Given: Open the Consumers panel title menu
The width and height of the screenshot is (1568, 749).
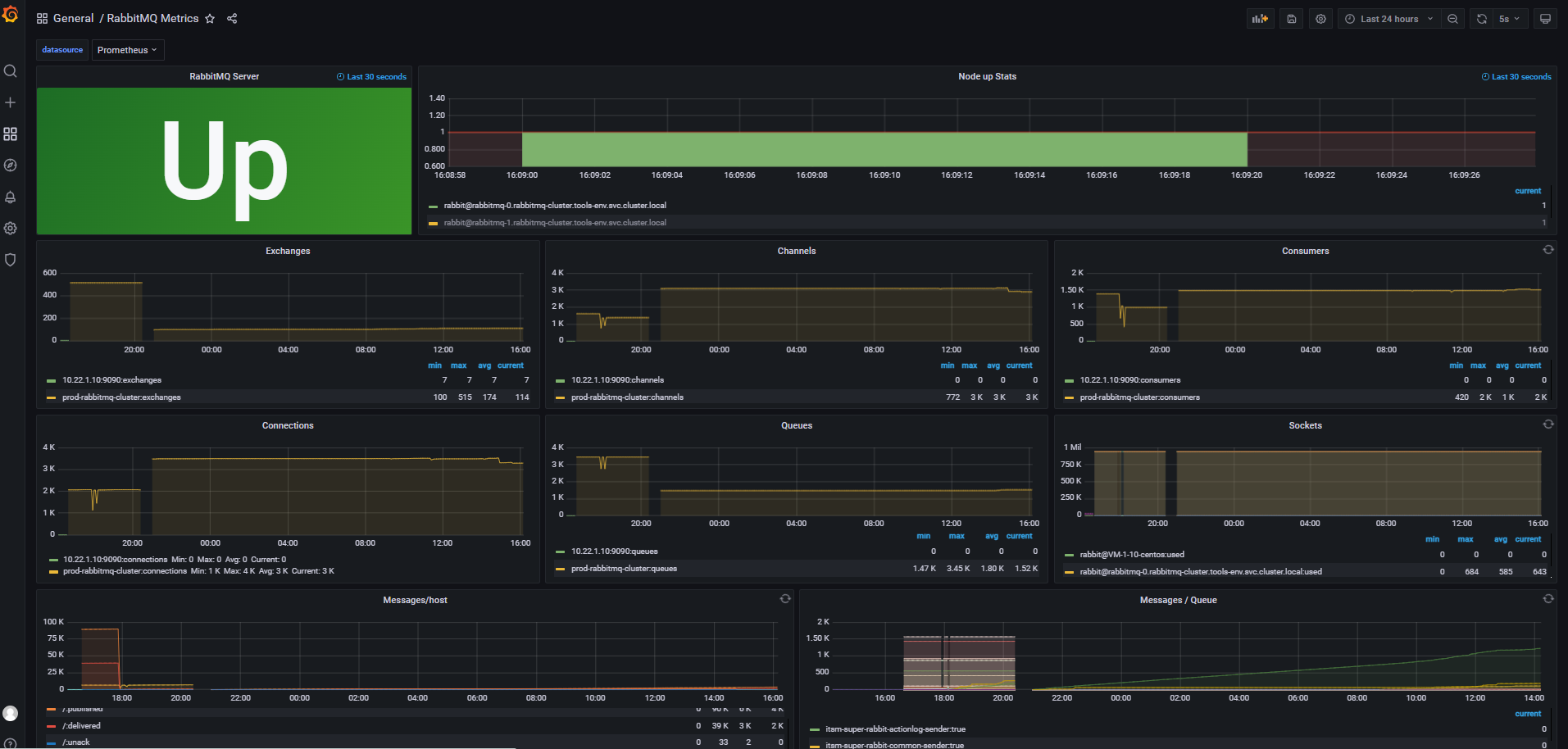Looking at the screenshot, I should pos(1305,251).
